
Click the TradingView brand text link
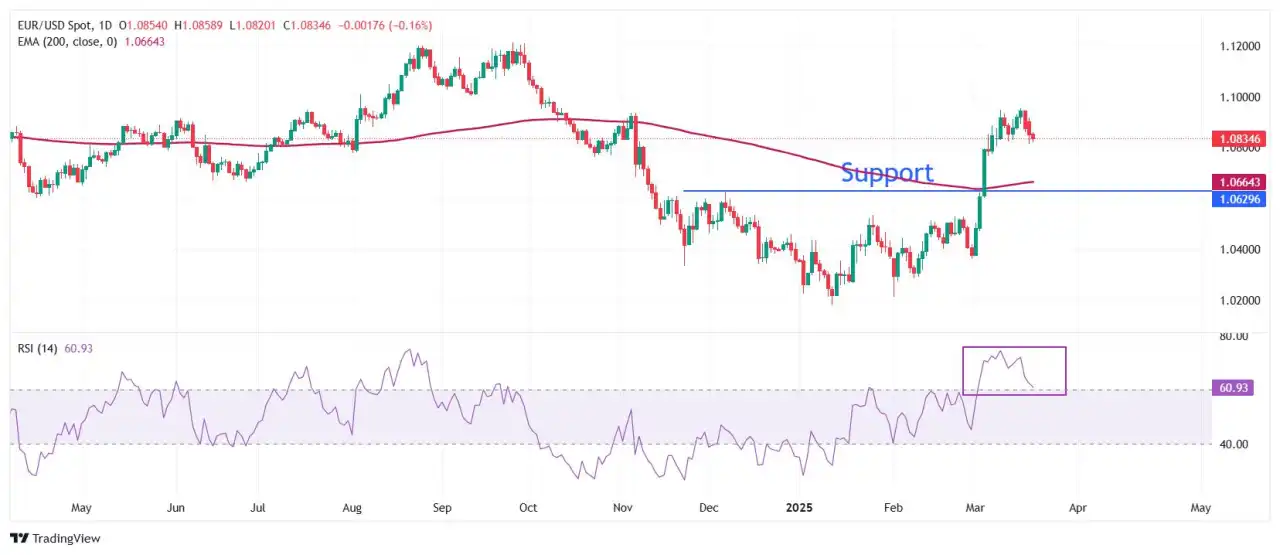click(68, 538)
